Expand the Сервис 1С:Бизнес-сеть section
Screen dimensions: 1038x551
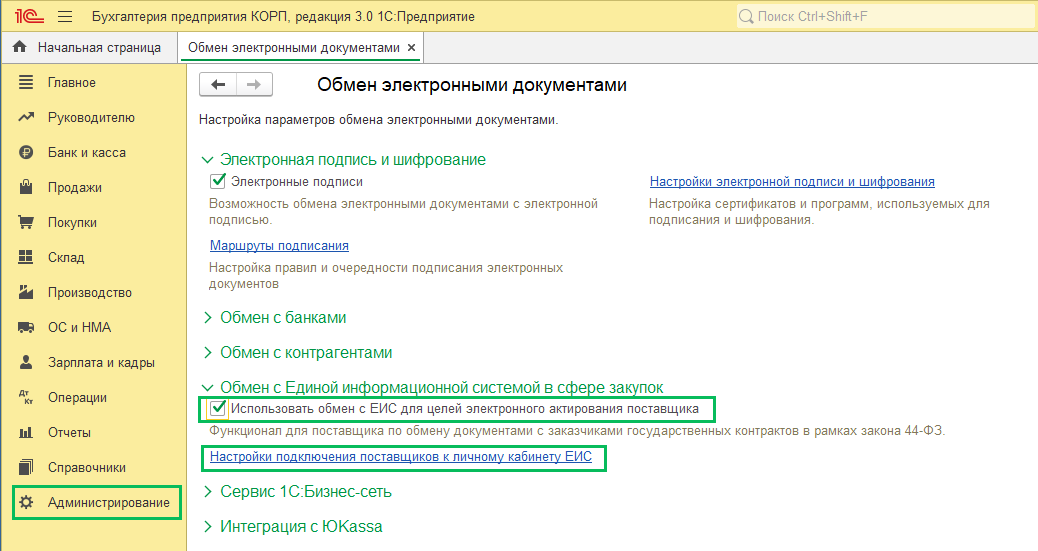[207, 491]
